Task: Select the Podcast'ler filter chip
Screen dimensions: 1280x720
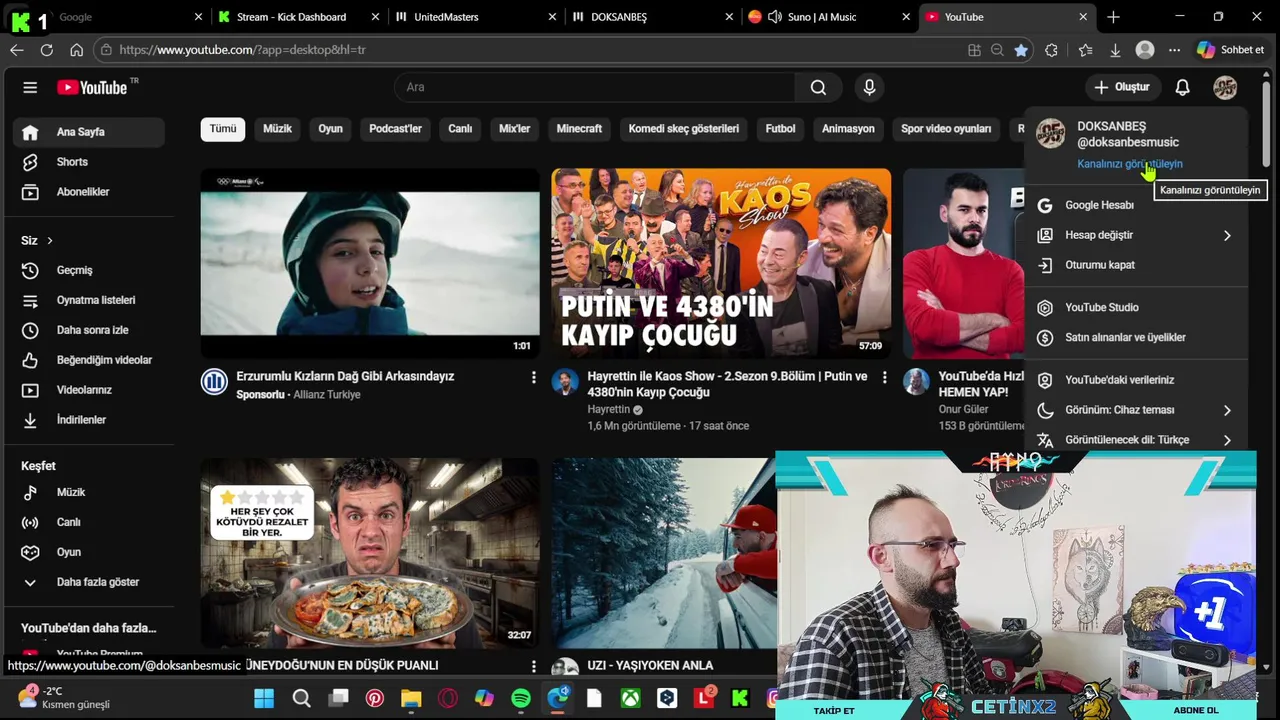Action: click(395, 129)
